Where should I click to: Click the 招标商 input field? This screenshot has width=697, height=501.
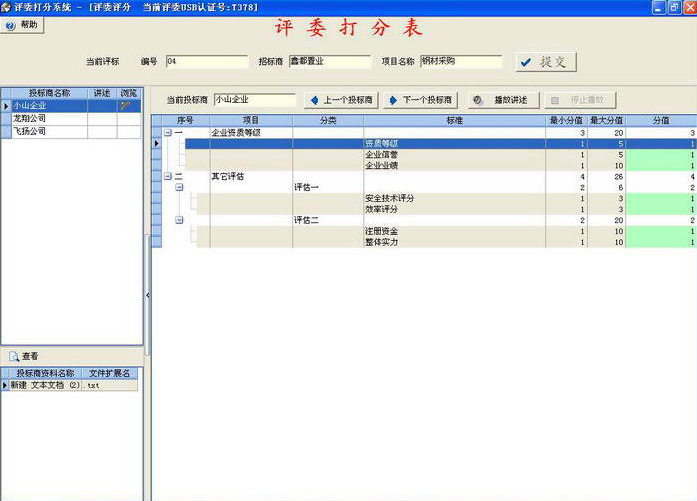pyautogui.click(x=330, y=61)
